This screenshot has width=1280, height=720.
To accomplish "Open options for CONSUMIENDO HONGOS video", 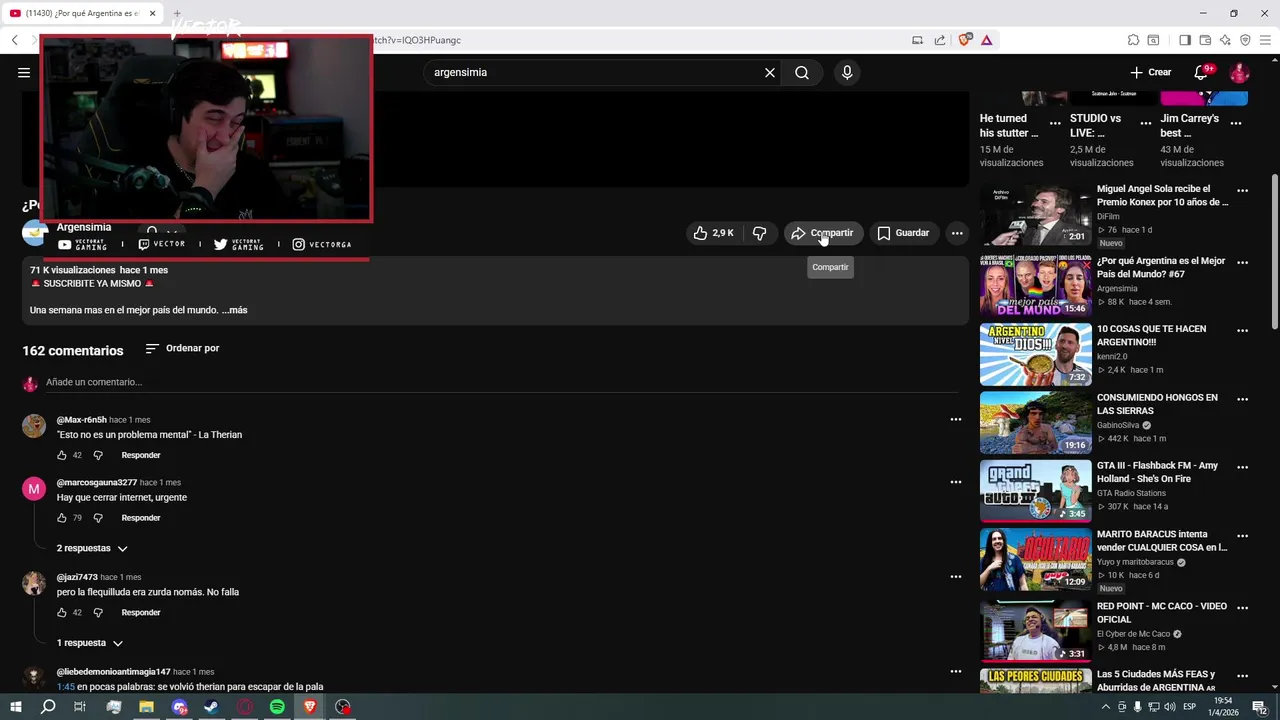I will click(x=1242, y=399).
